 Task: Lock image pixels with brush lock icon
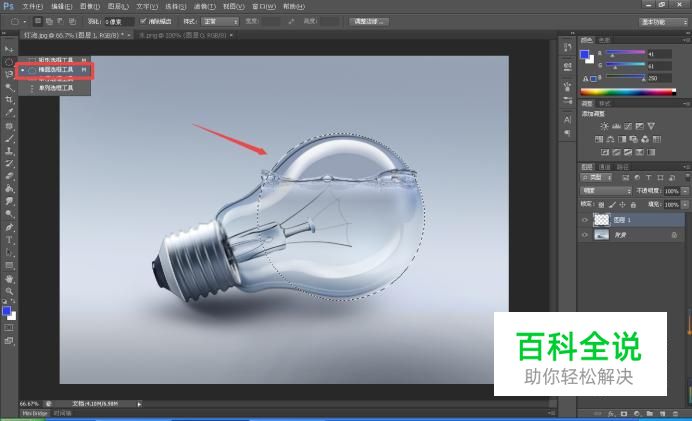pyautogui.click(x=612, y=205)
